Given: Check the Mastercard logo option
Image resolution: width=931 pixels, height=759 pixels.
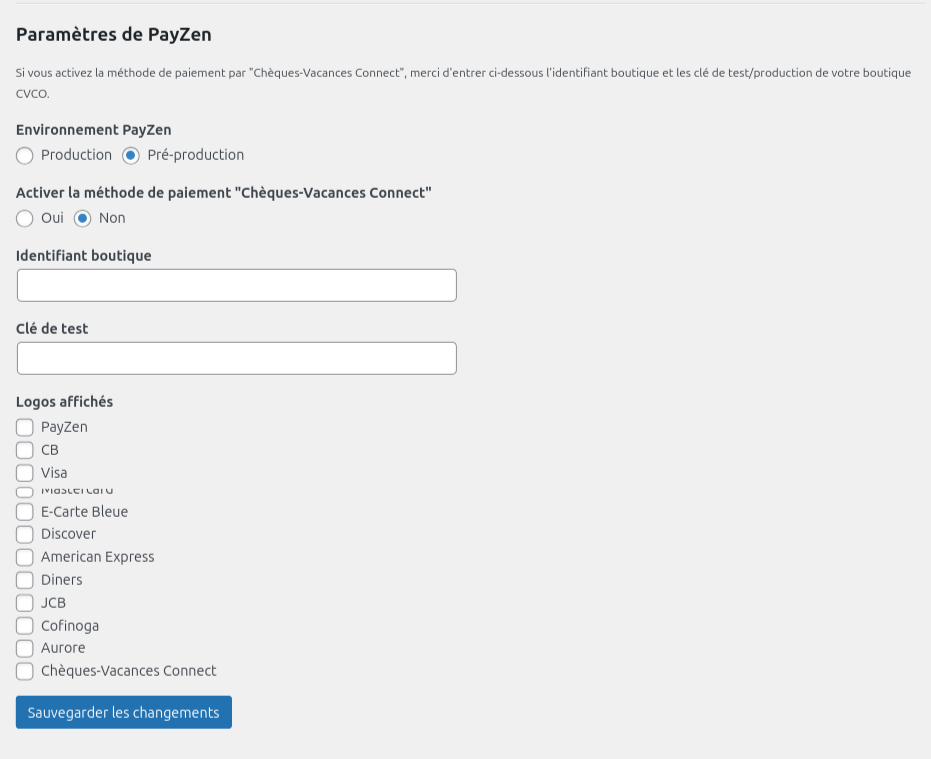Looking at the screenshot, I should click(x=24, y=490).
